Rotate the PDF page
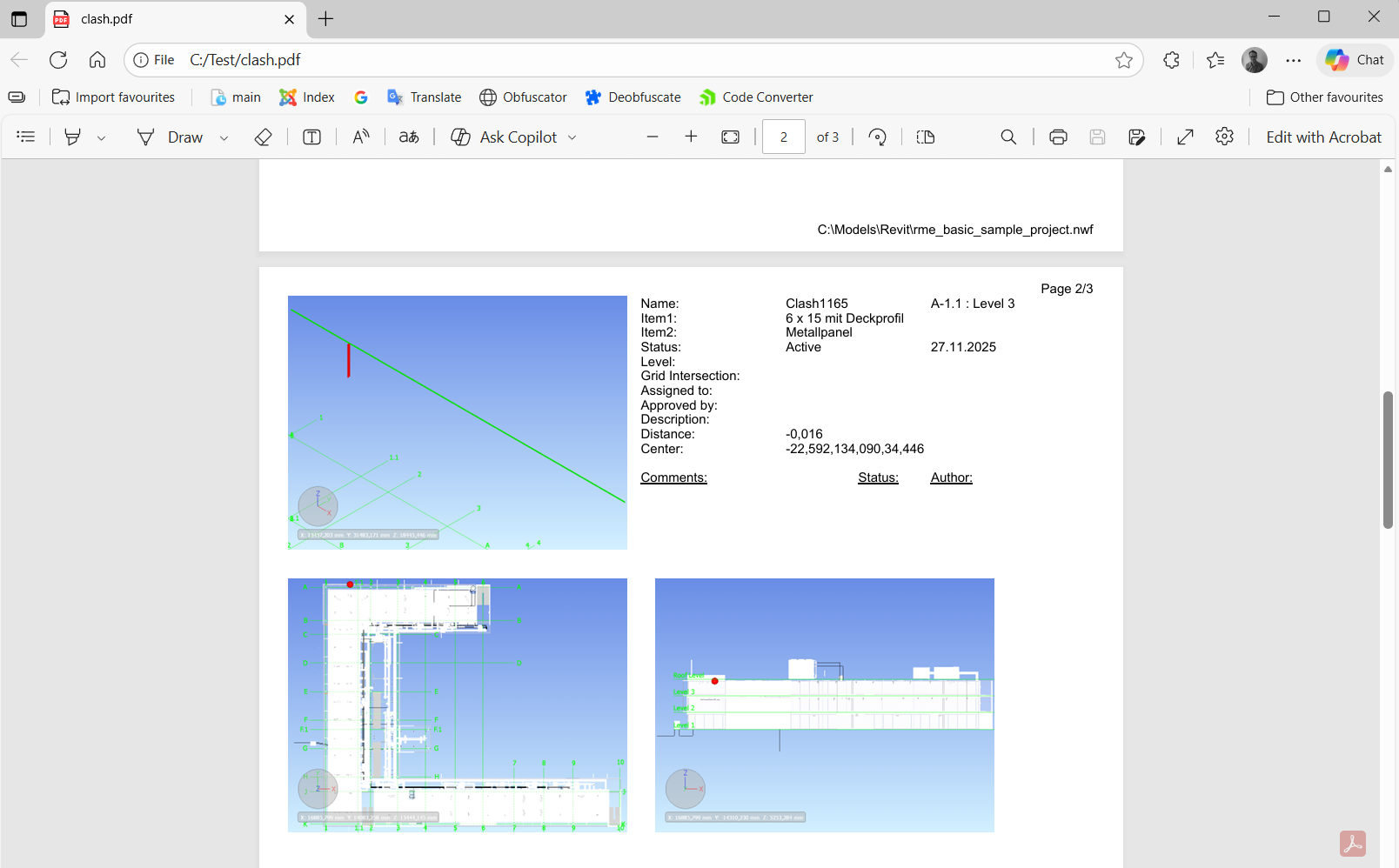Image resolution: width=1399 pixels, height=868 pixels. click(878, 137)
